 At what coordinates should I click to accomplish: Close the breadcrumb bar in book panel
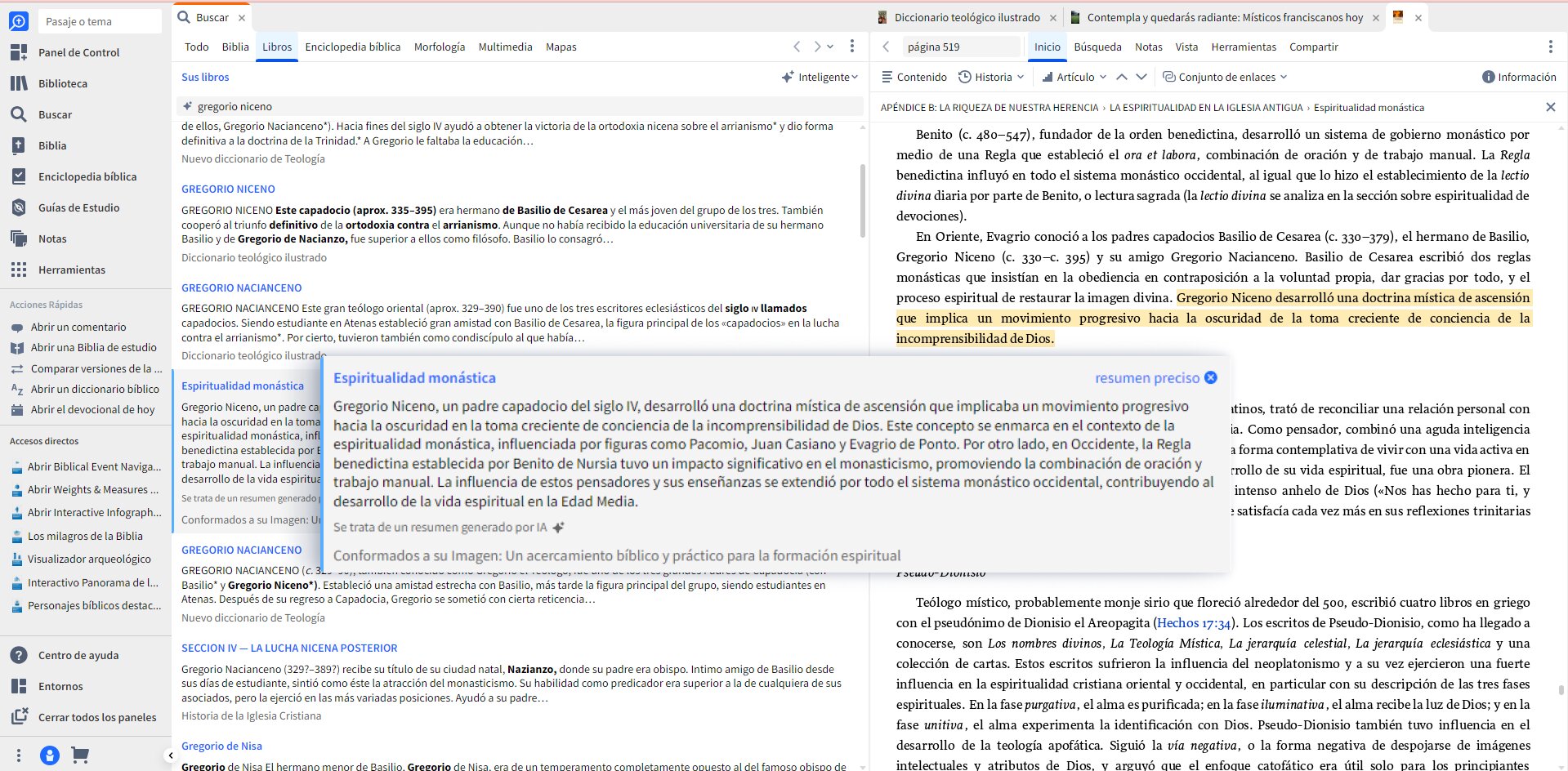pyautogui.click(x=1551, y=107)
